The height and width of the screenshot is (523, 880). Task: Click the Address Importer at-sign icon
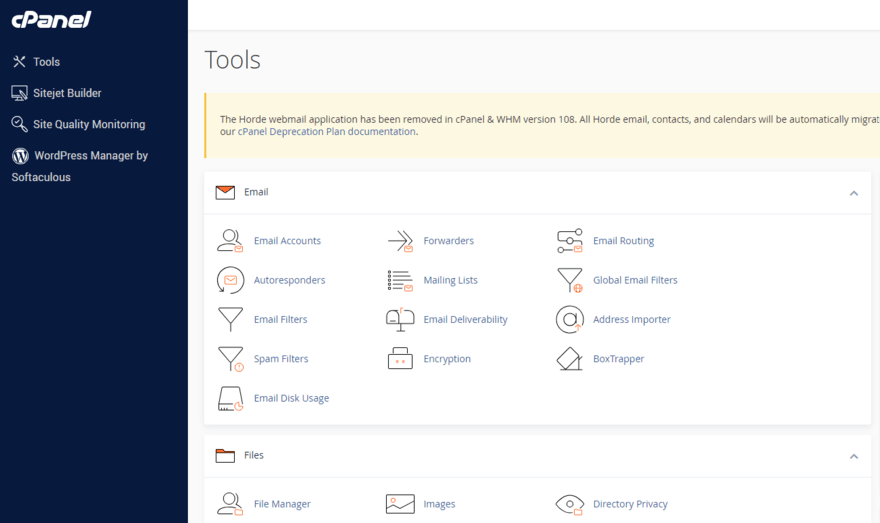pos(570,319)
